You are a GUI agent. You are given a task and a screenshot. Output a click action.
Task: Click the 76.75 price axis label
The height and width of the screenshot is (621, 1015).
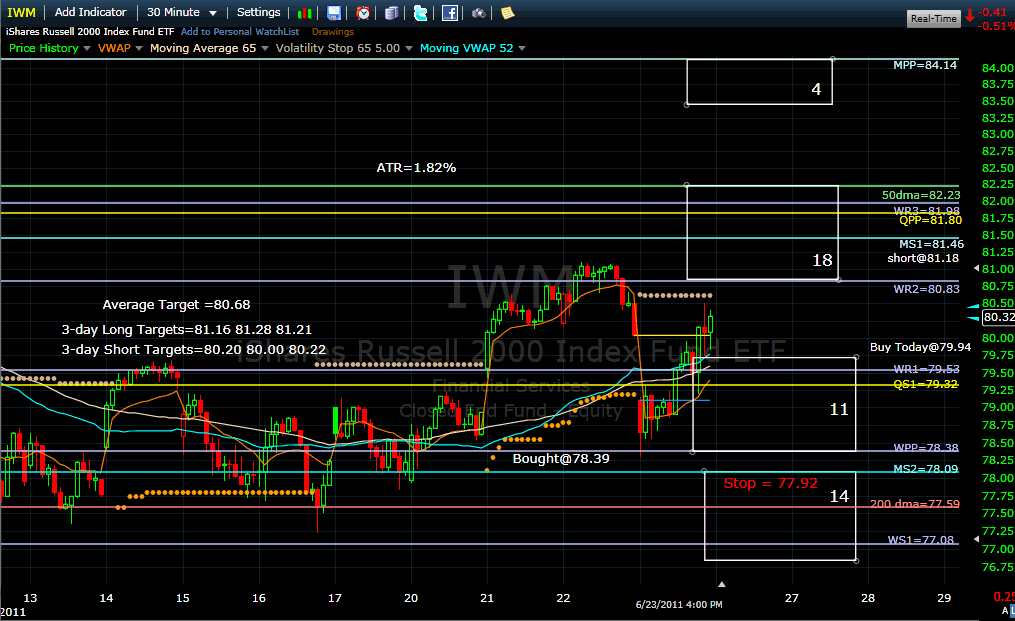(x=998, y=567)
